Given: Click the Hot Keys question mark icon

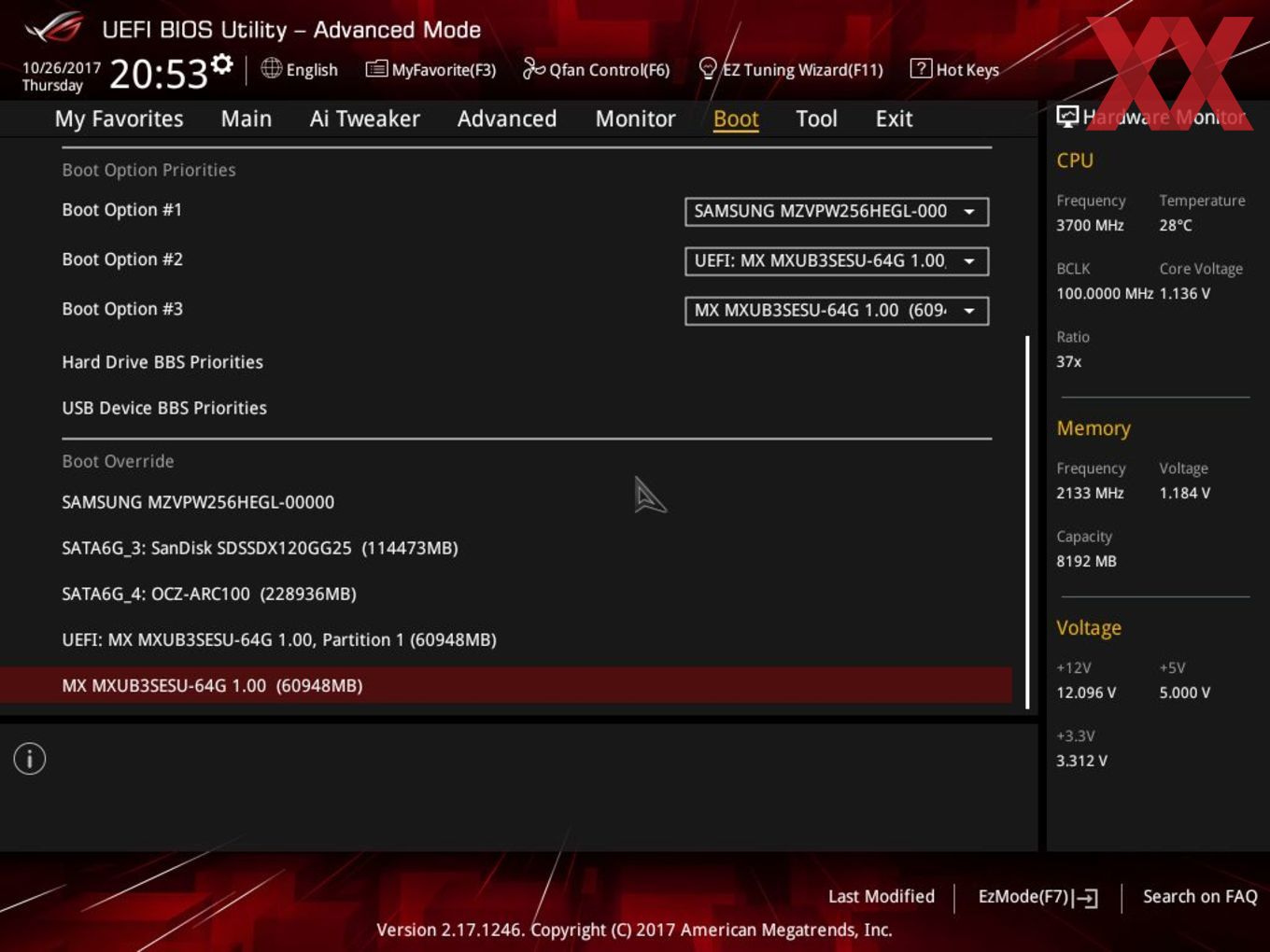Looking at the screenshot, I should [x=921, y=68].
